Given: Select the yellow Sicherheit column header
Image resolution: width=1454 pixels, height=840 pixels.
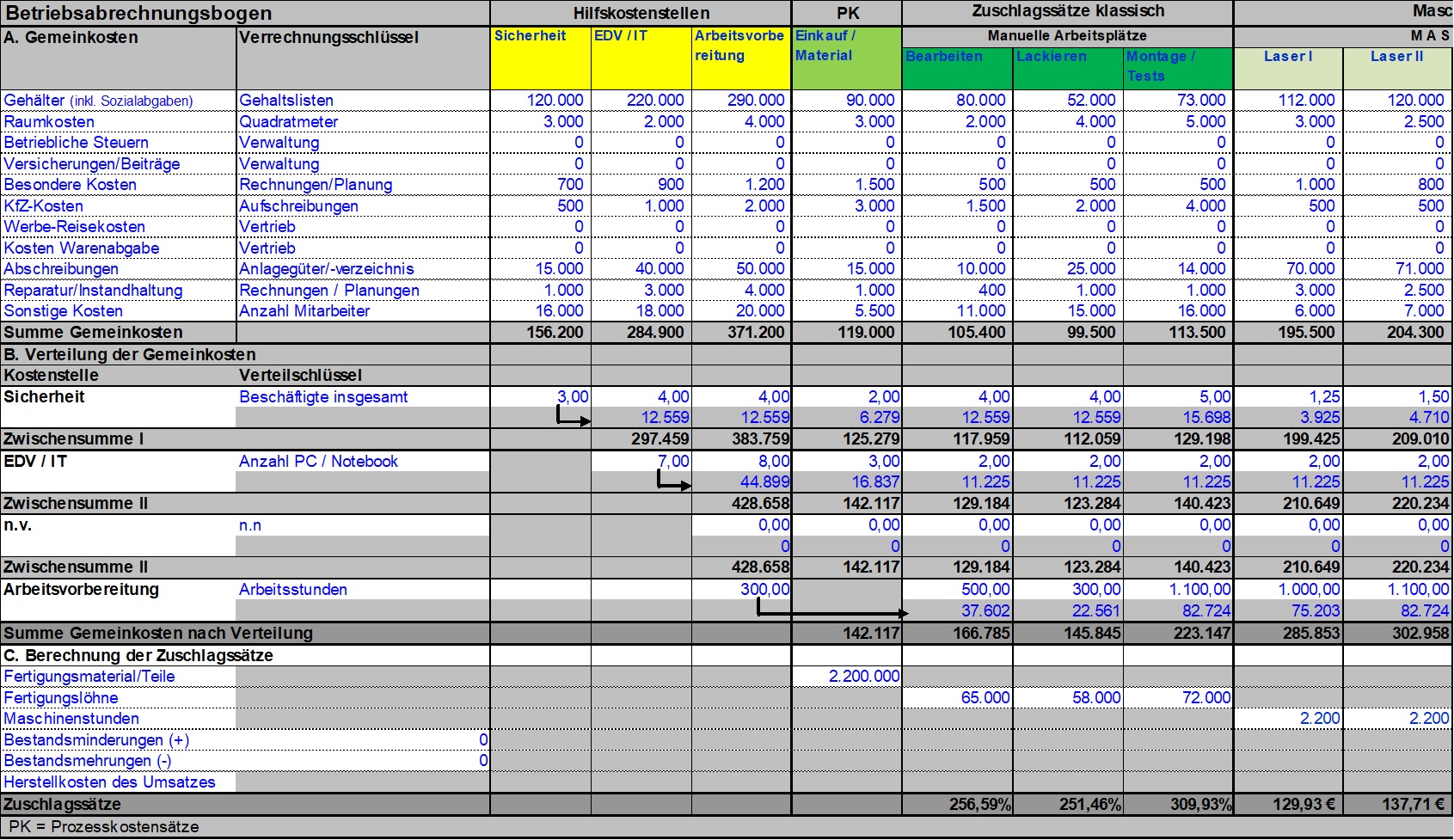Looking at the screenshot, I should tap(540, 57).
